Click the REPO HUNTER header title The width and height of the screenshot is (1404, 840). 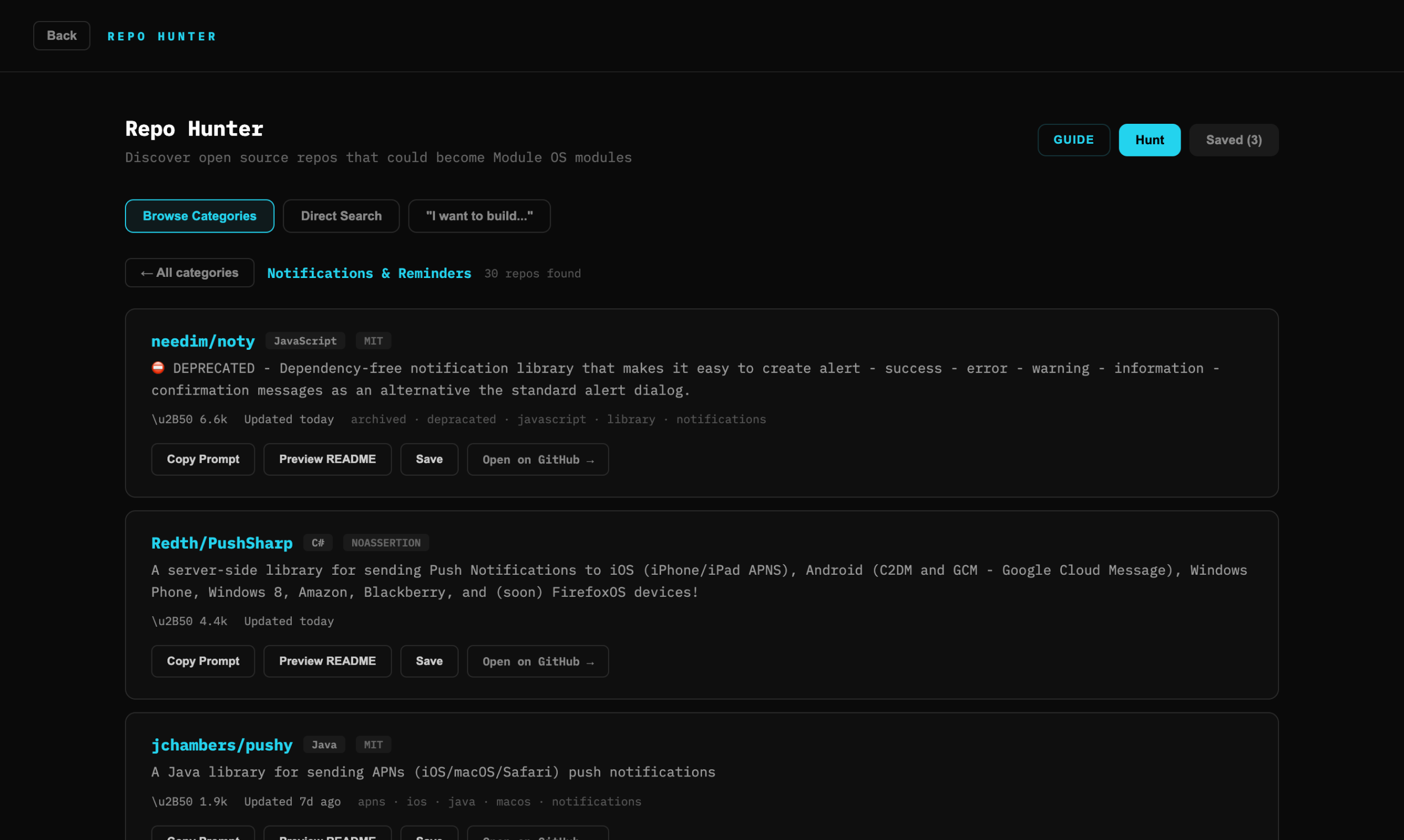click(162, 36)
